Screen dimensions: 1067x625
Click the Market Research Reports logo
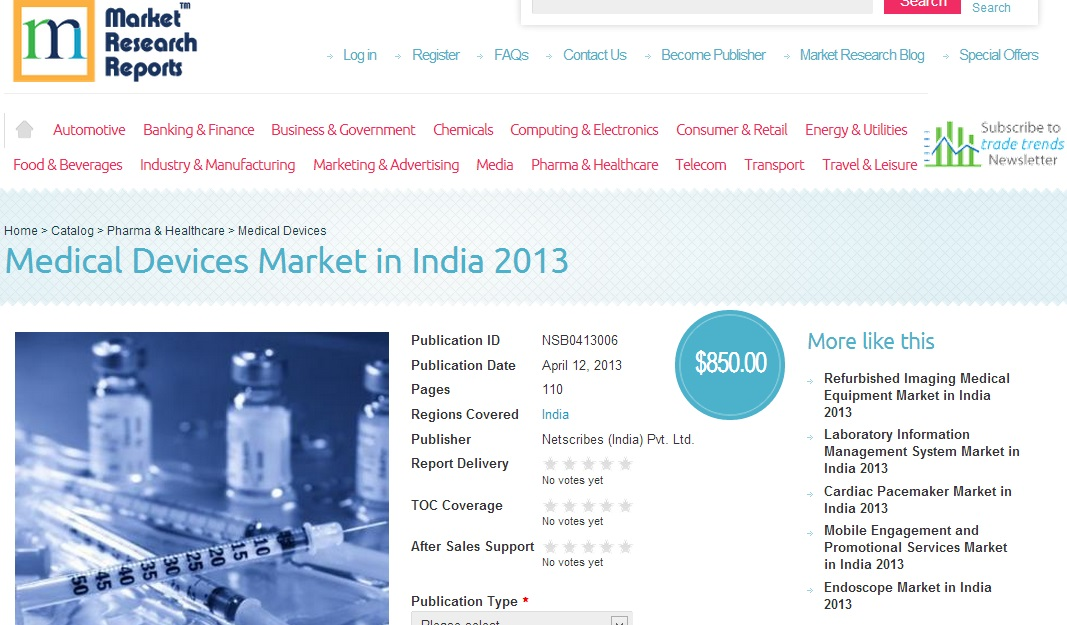coord(105,41)
